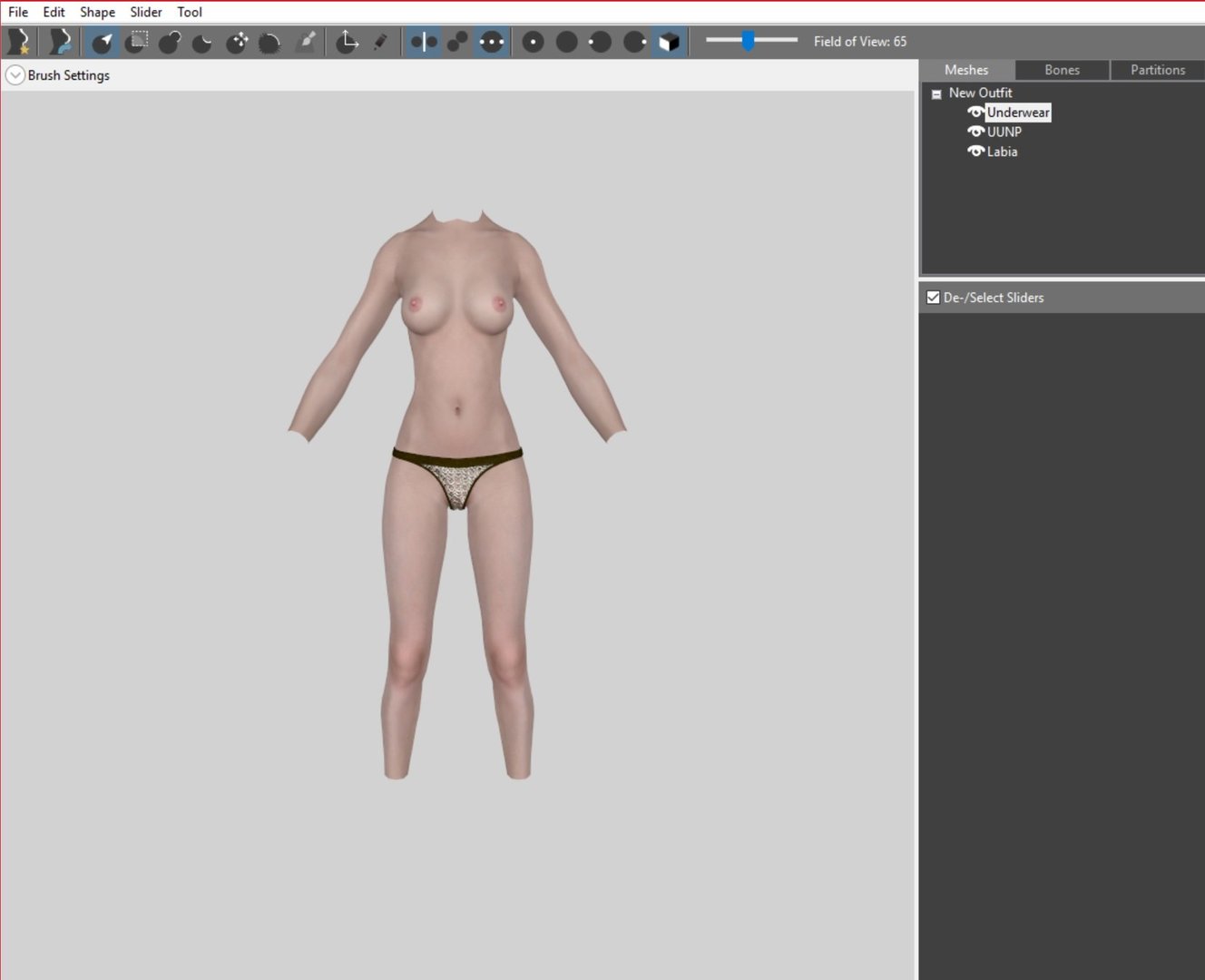Switch to the Bones tab
1205x980 pixels.
click(1062, 70)
